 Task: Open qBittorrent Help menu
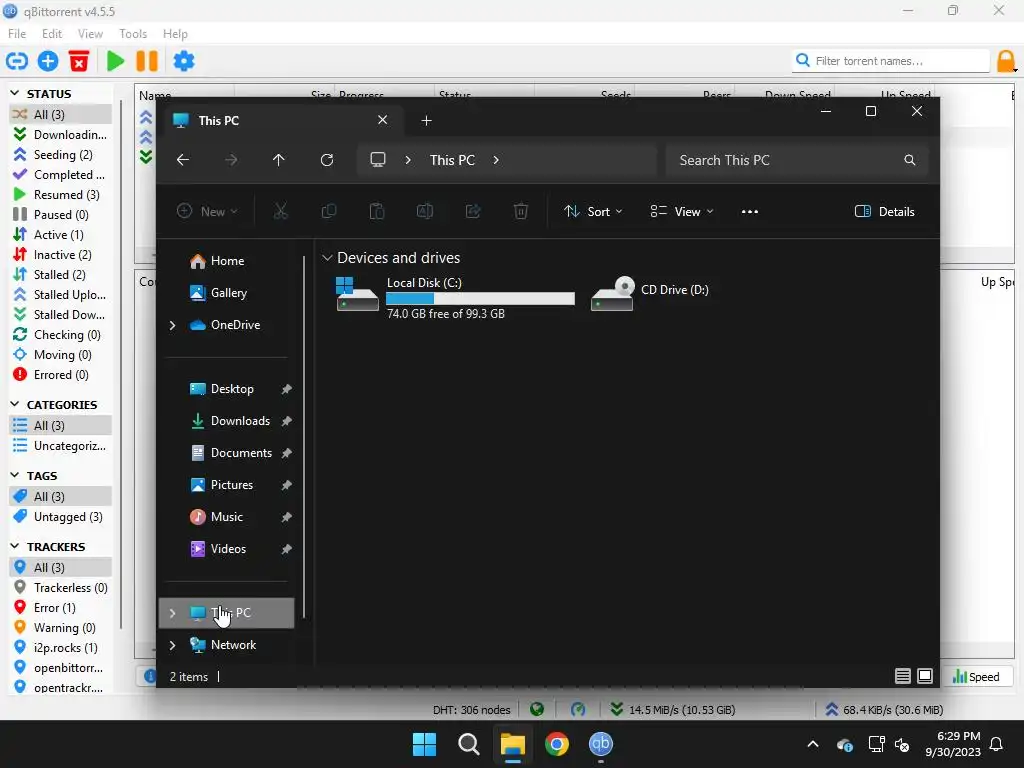point(175,34)
